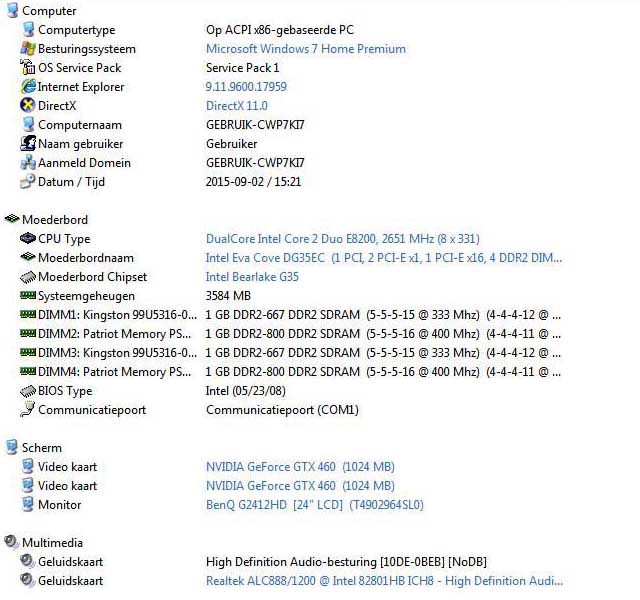
Task: Open the DualCore Intel Core 2 Duo E8200 link
Action: (343, 238)
